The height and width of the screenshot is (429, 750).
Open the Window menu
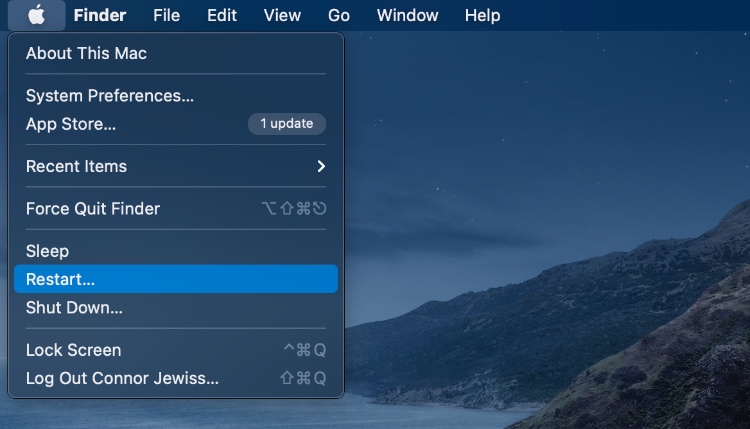coord(407,15)
